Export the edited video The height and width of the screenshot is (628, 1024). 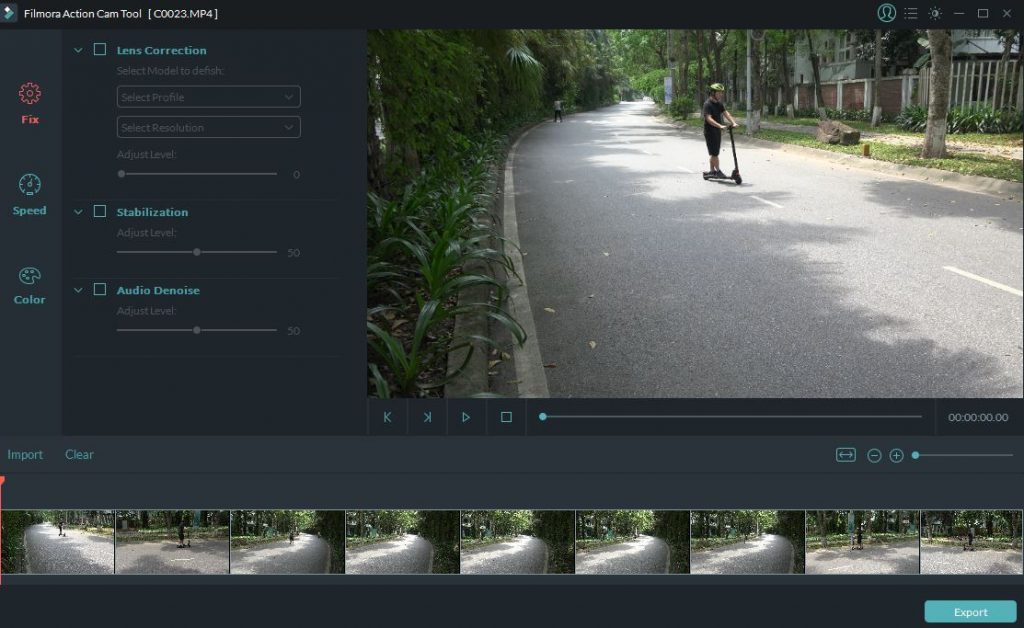pyautogui.click(x=969, y=611)
